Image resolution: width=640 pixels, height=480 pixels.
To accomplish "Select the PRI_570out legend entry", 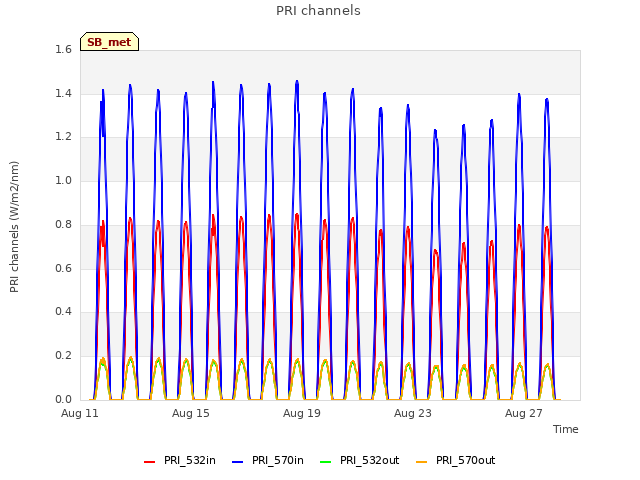I will (455, 460).
